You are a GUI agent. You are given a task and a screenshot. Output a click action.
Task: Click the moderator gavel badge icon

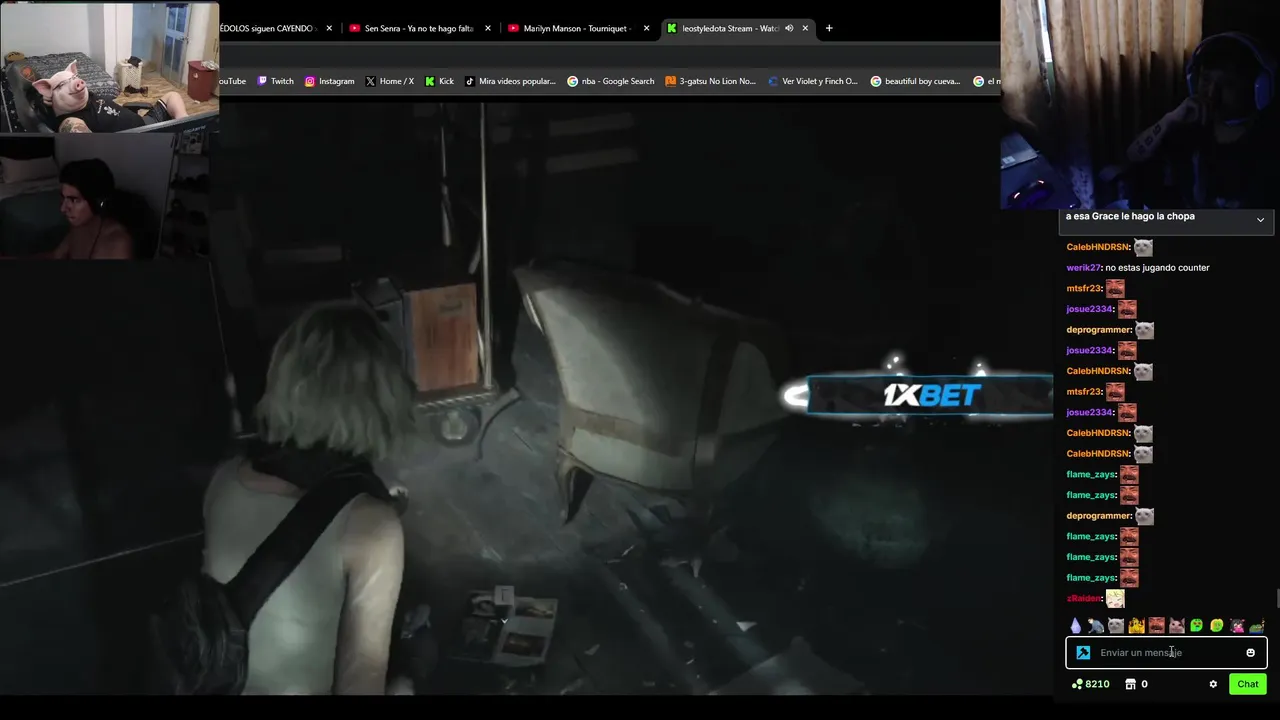(x=1083, y=653)
